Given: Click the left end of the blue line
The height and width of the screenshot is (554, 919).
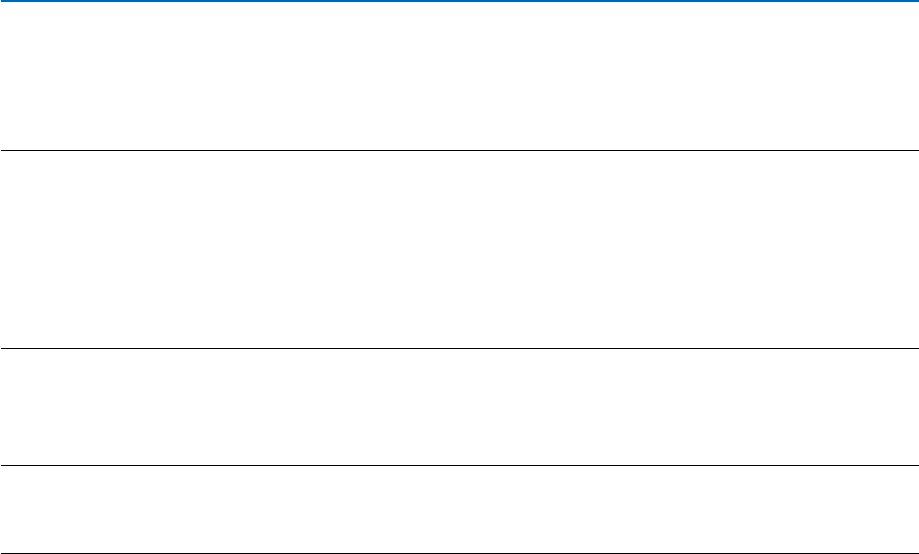Looking at the screenshot, I should [3, 1].
